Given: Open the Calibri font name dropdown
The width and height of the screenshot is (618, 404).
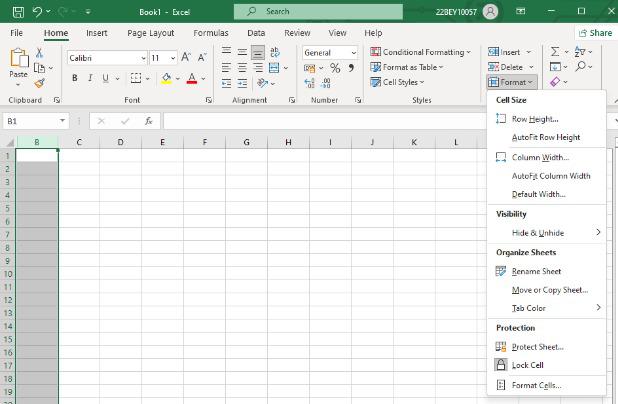Looking at the screenshot, I should pos(143,58).
